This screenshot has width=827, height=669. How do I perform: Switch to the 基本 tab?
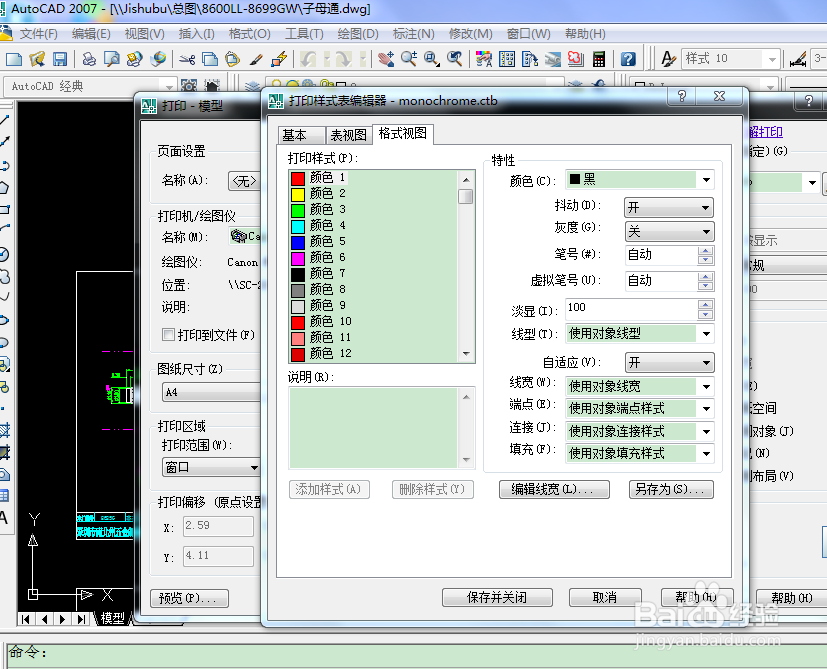click(x=301, y=135)
